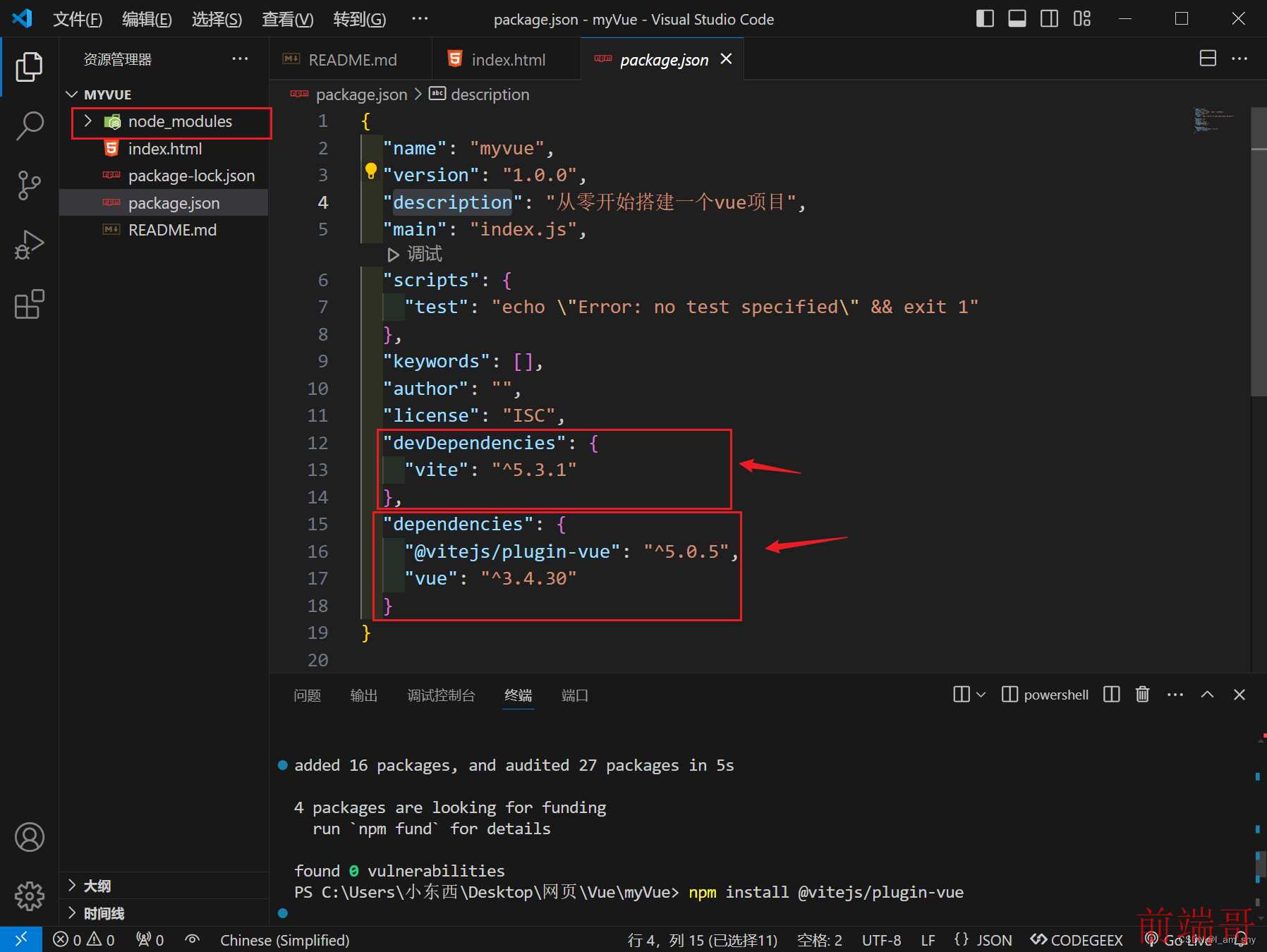Open Explorer views and more actions menu
Screen dimensions: 1267x952
coord(240,59)
